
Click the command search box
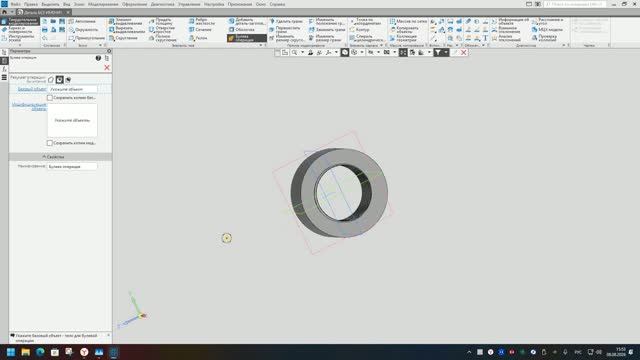pos(575,4)
